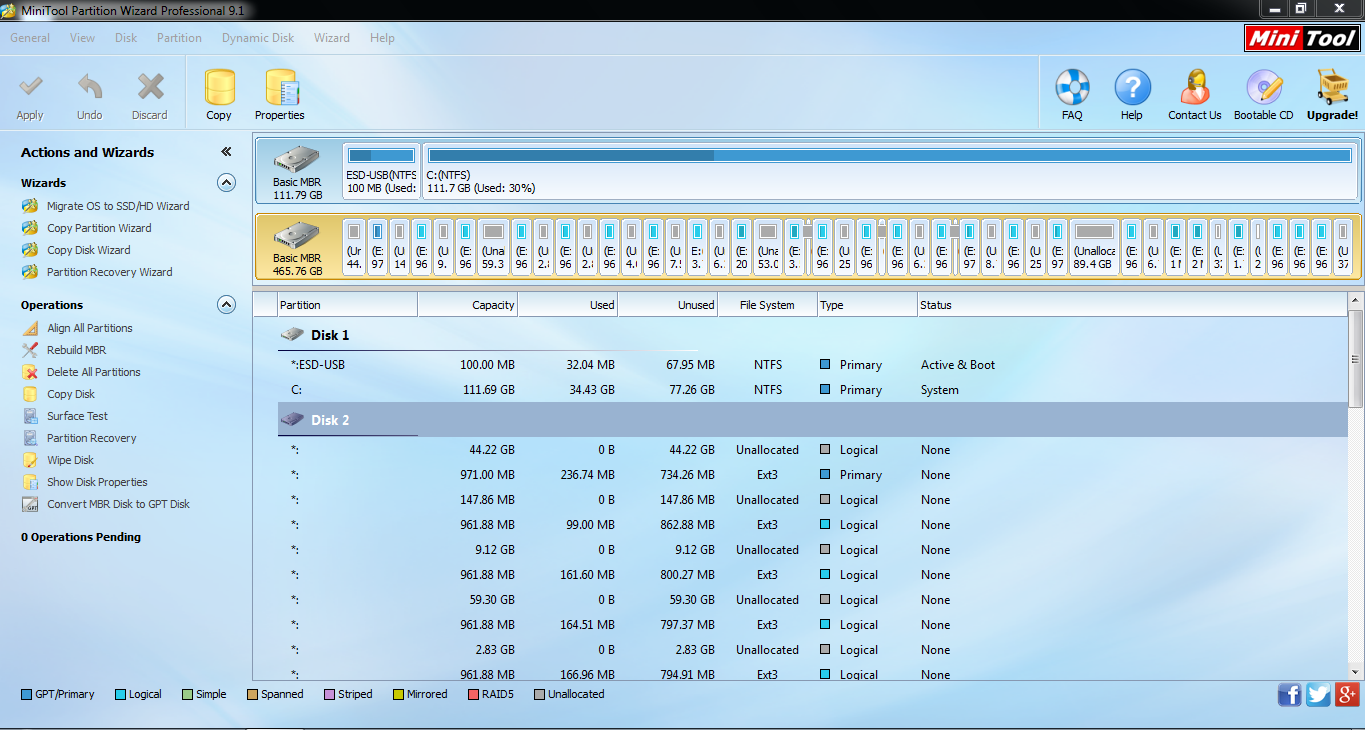The image size is (1365, 730).
Task: Open disk Properties from toolbar
Action: point(280,96)
